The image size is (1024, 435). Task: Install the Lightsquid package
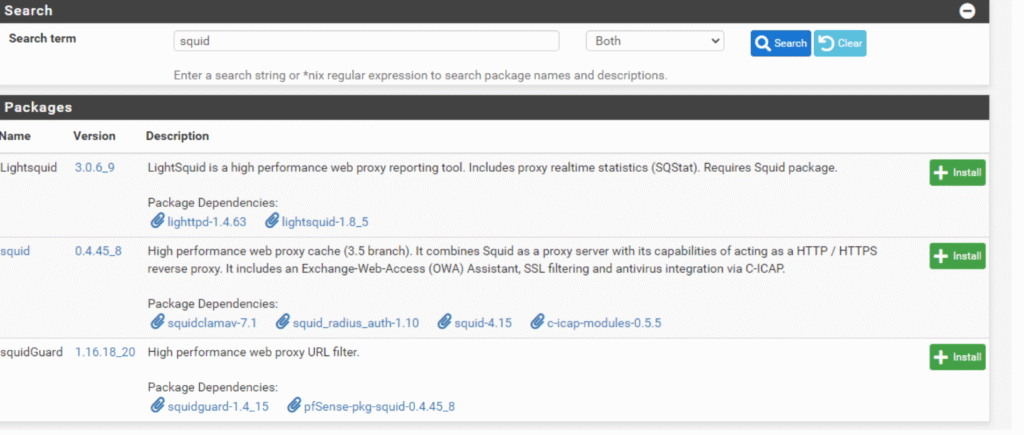click(957, 173)
